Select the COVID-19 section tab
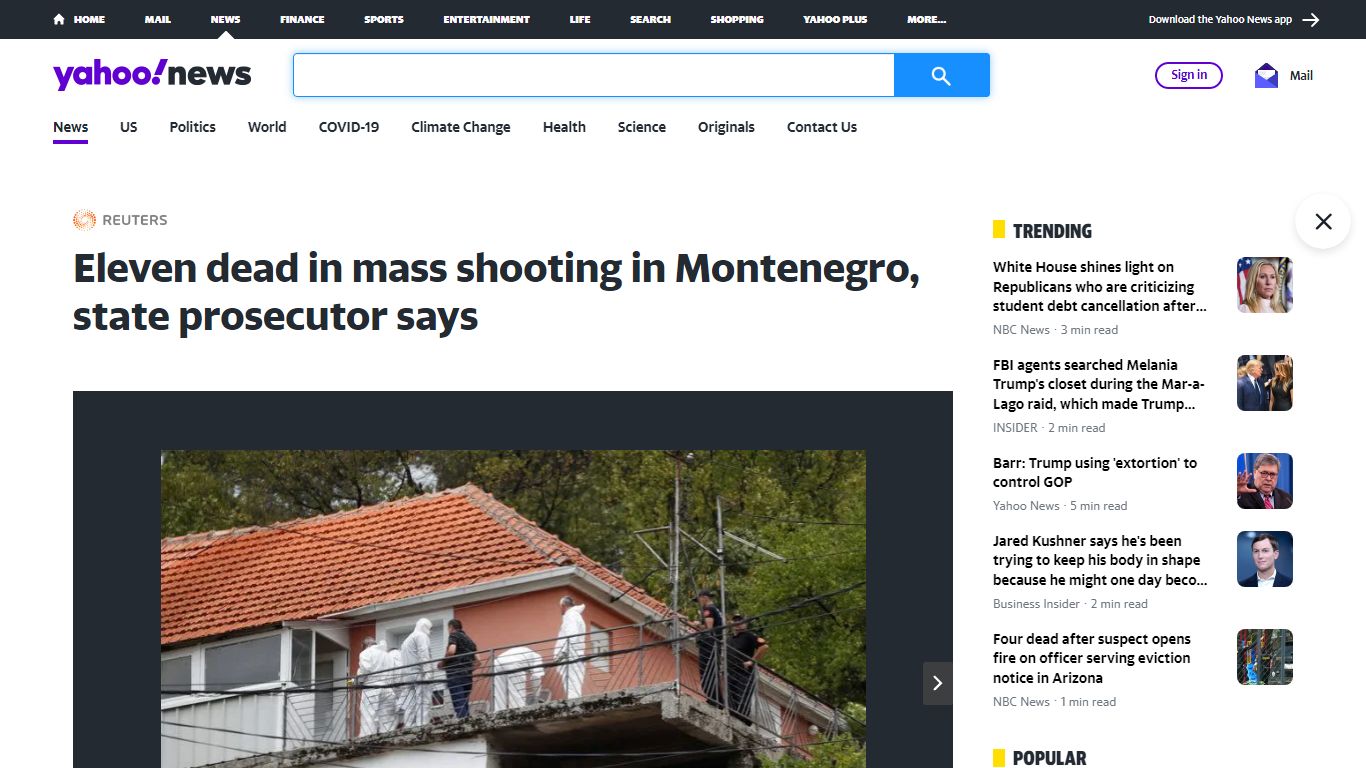 click(349, 127)
